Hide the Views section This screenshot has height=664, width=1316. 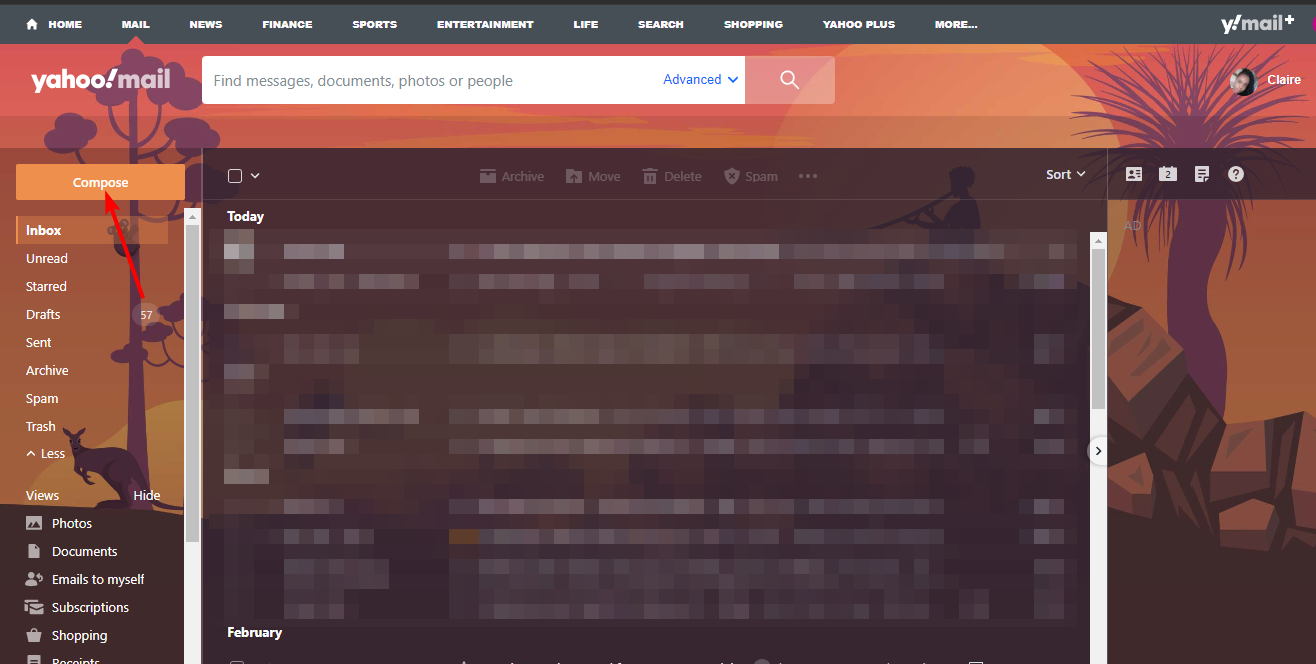point(147,496)
